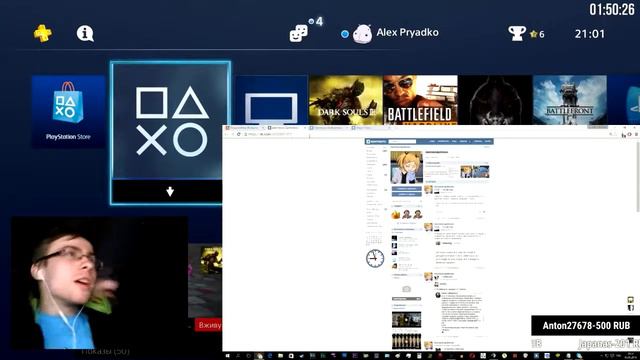Click the Alex Pryadko user name
The height and width of the screenshot is (360, 640).
(x=407, y=33)
